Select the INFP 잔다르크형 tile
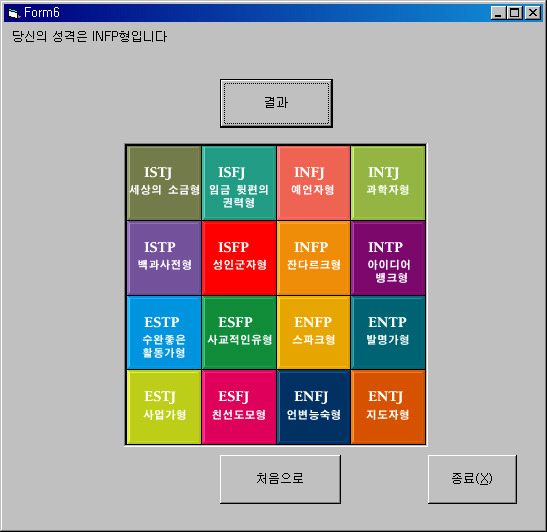 pos(313,258)
